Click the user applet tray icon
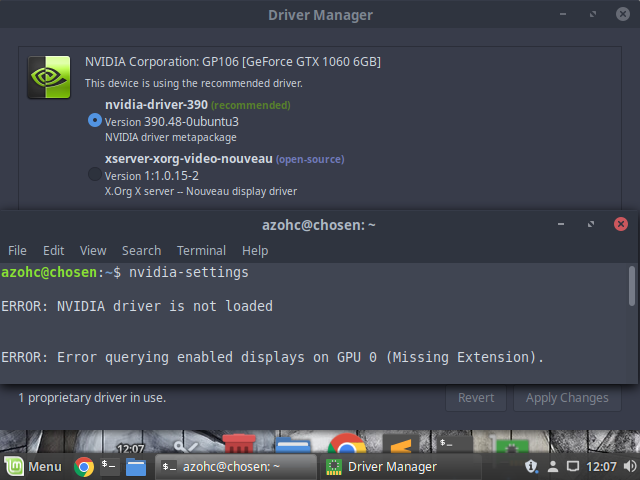 [x=553, y=466]
